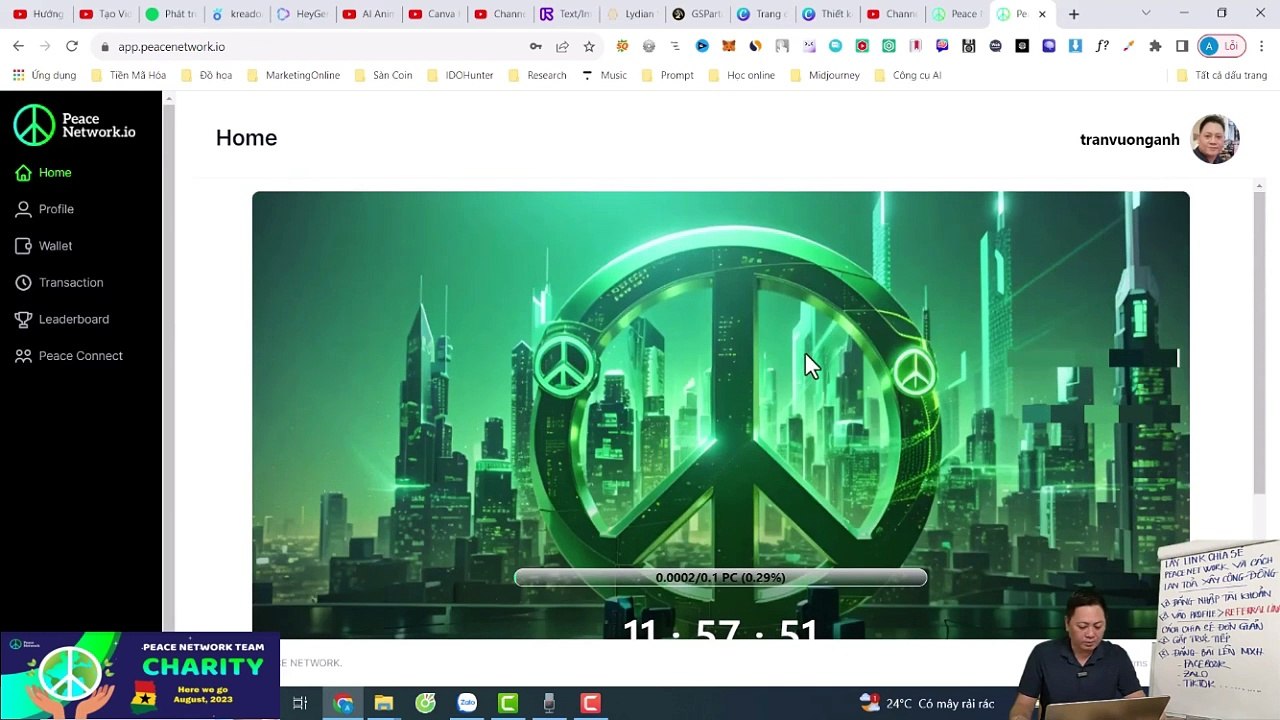Open the blue download arrow extension
The height and width of the screenshot is (720, 1280).
pos(1075,46)
